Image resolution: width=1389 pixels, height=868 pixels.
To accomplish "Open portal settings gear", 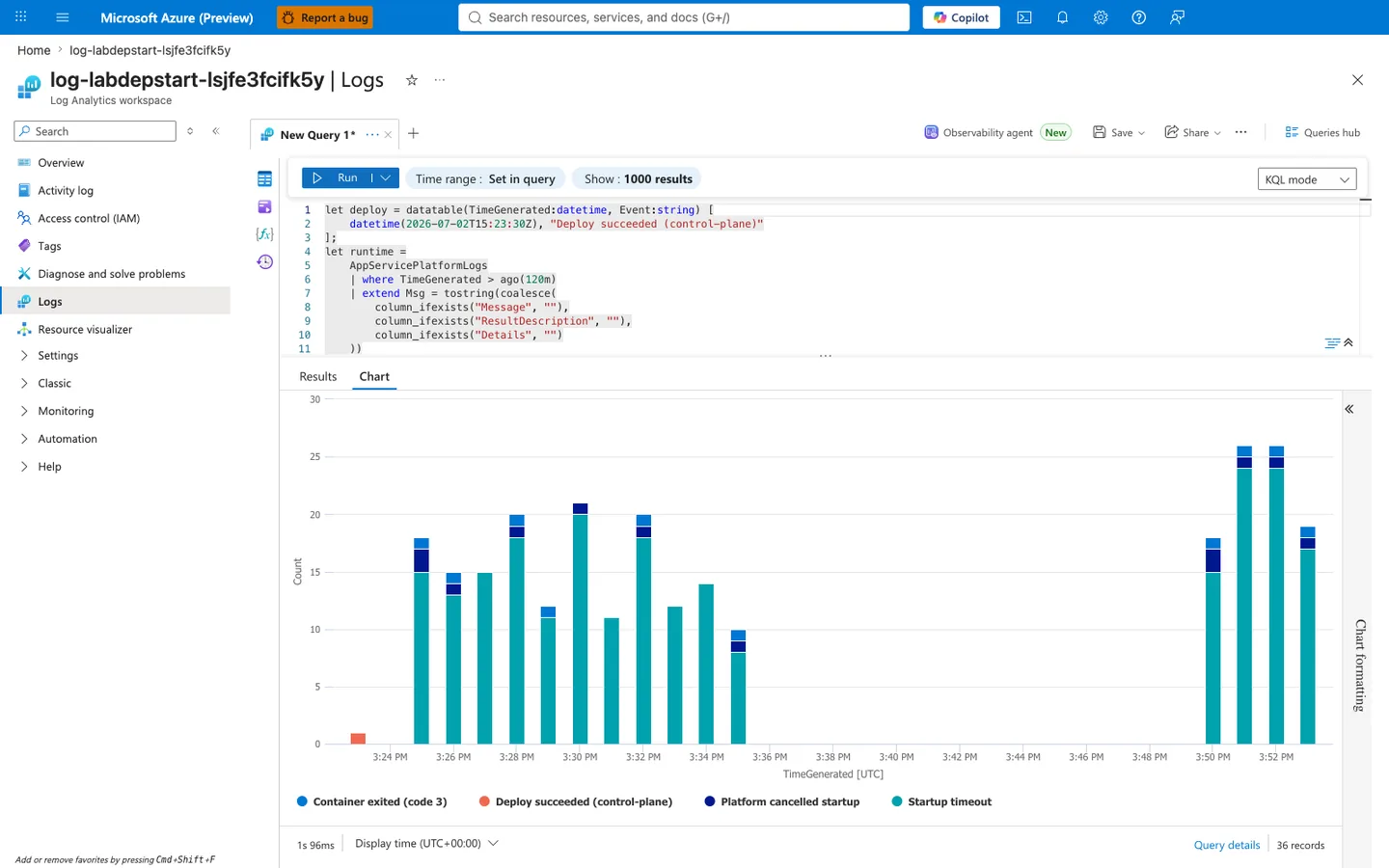I will tap(1101, 17).
